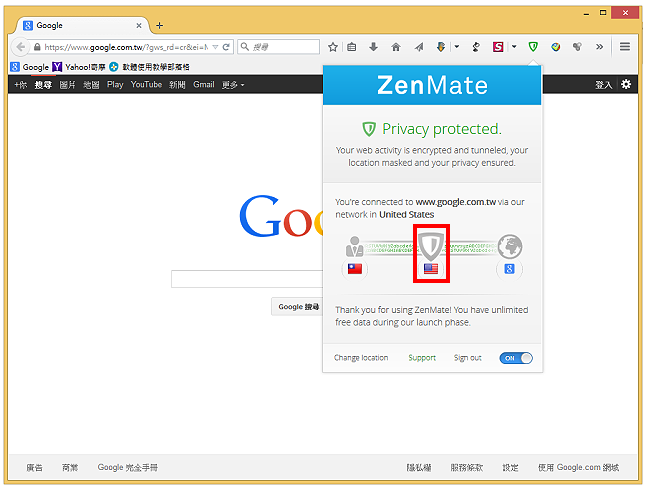Screen dimensions: 653x492
Task: Click the gray shield server icon
Action: point(431,246)
